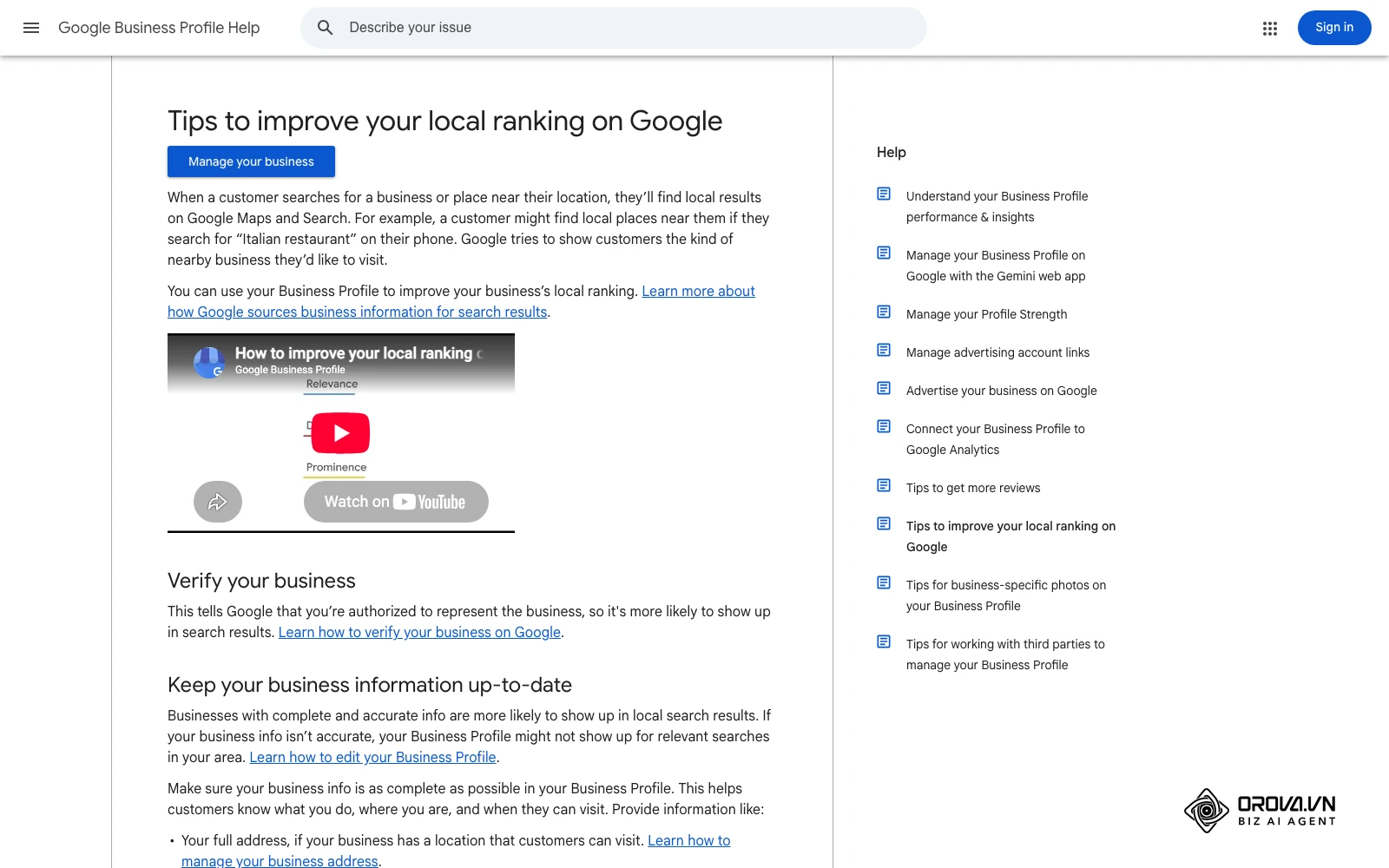
Task: Play the YouTube video
Action: (x=340, y=433)
